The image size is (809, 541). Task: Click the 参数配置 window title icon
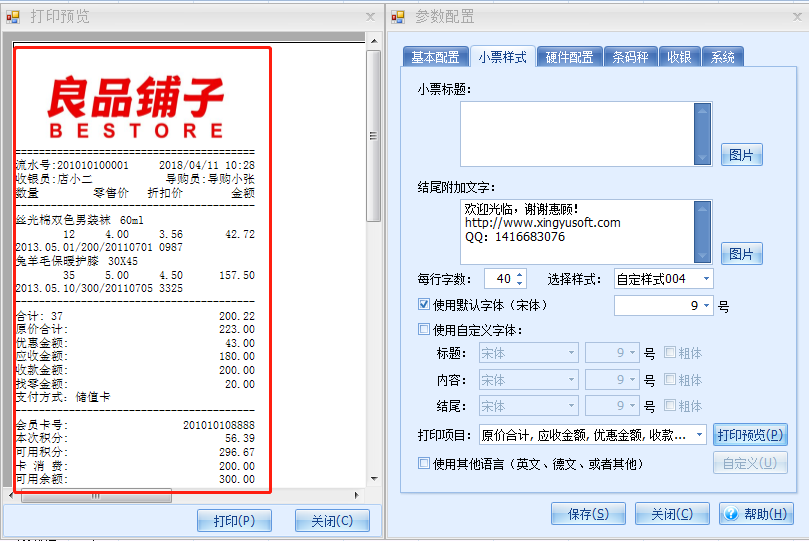pos(398,17)
